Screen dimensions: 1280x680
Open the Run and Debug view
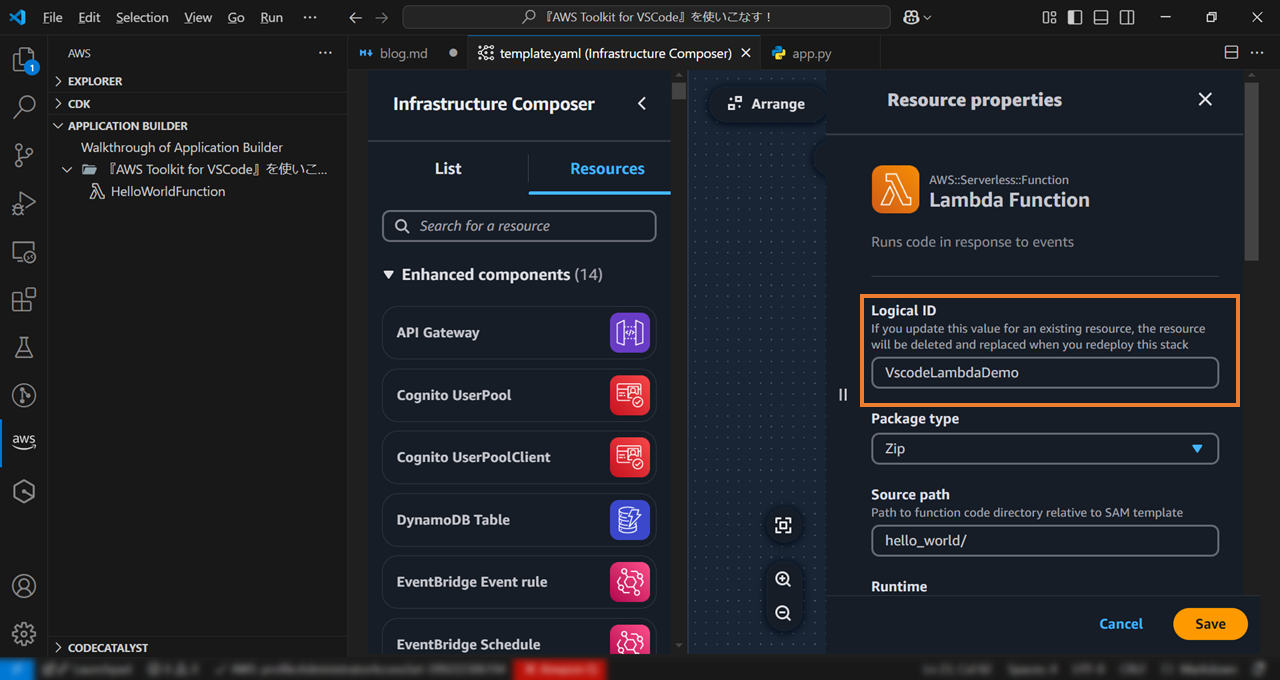coord(23,204)
